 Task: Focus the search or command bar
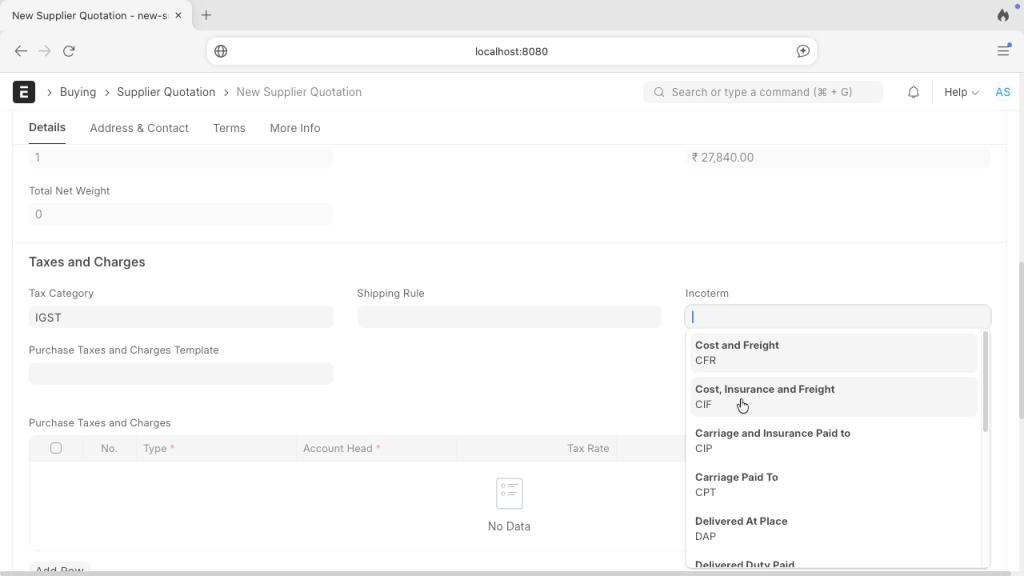click(x=765, y=92)
